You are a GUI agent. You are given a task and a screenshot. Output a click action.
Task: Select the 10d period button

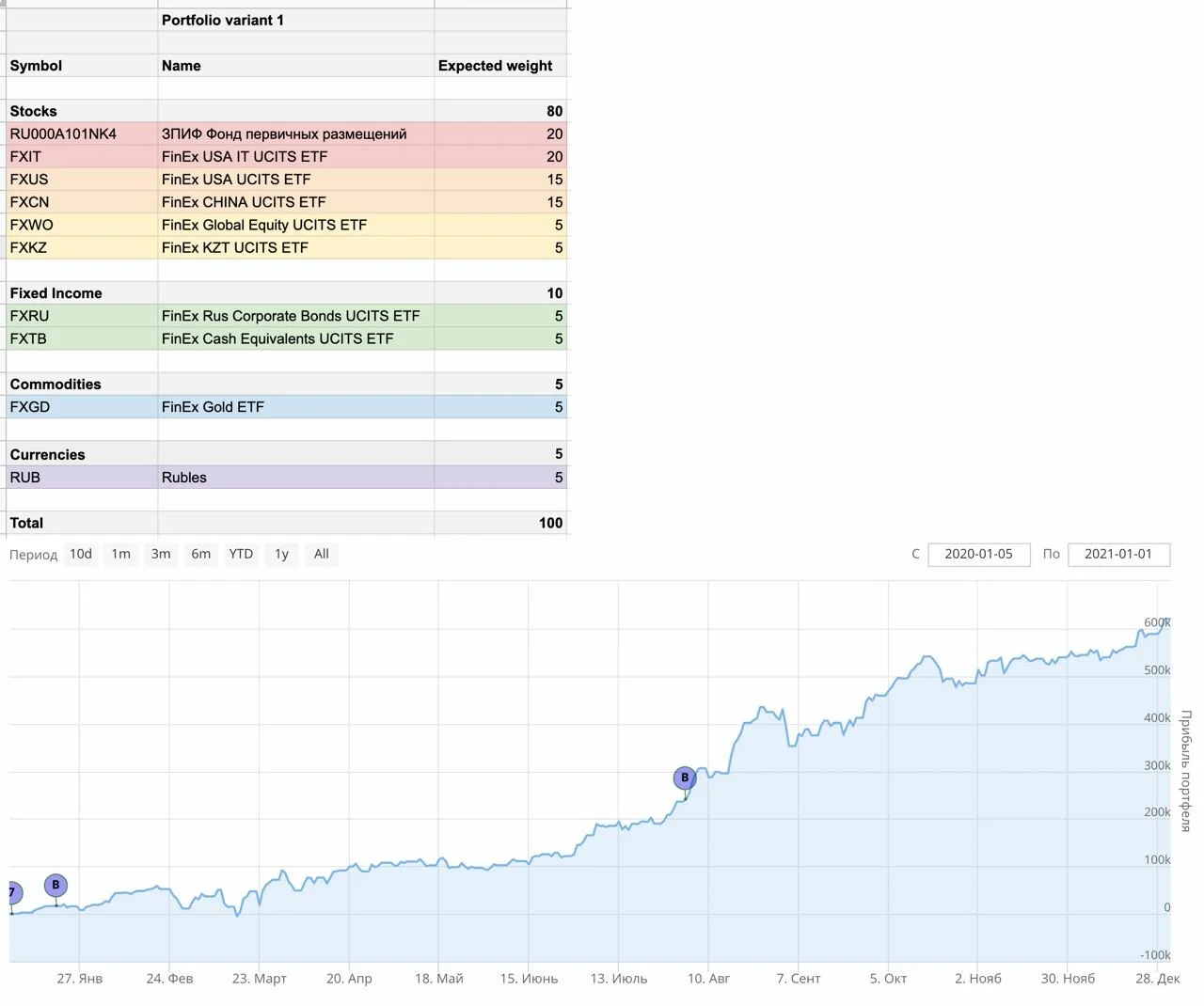coord(81,554)
